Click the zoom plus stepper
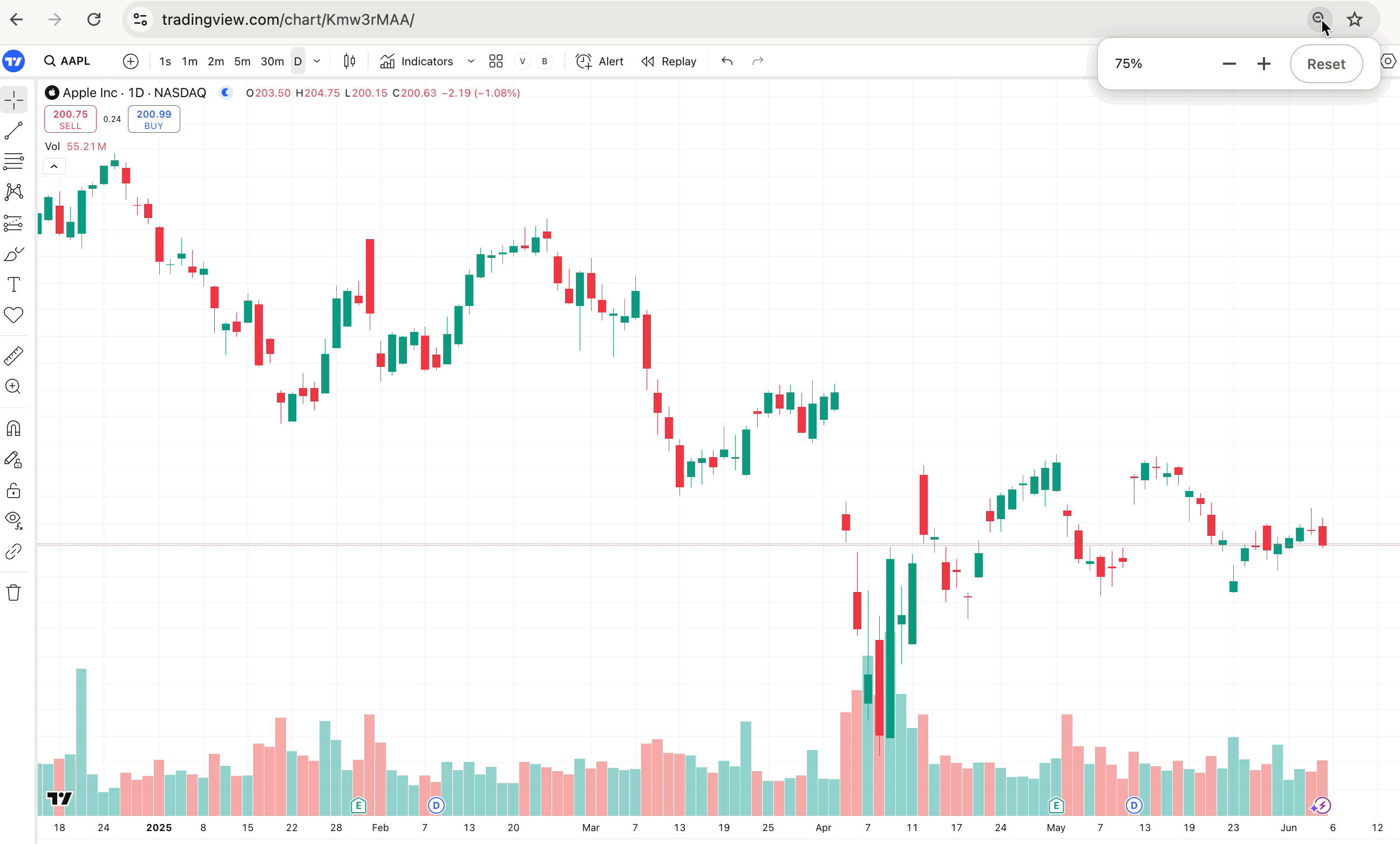This screenshot has height=844, width=1400. 1263,64
